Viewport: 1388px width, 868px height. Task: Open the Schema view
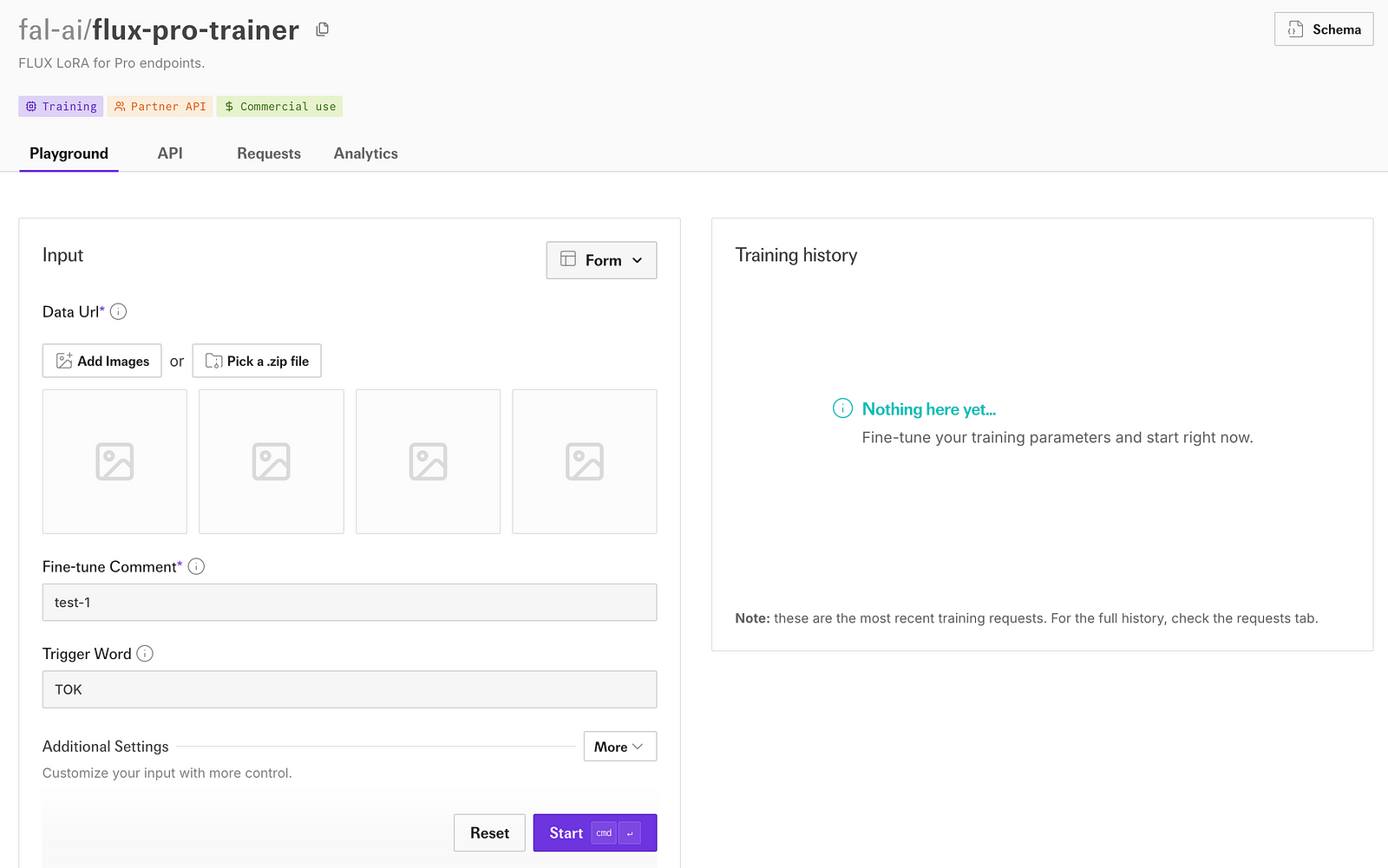[1324, 29]
